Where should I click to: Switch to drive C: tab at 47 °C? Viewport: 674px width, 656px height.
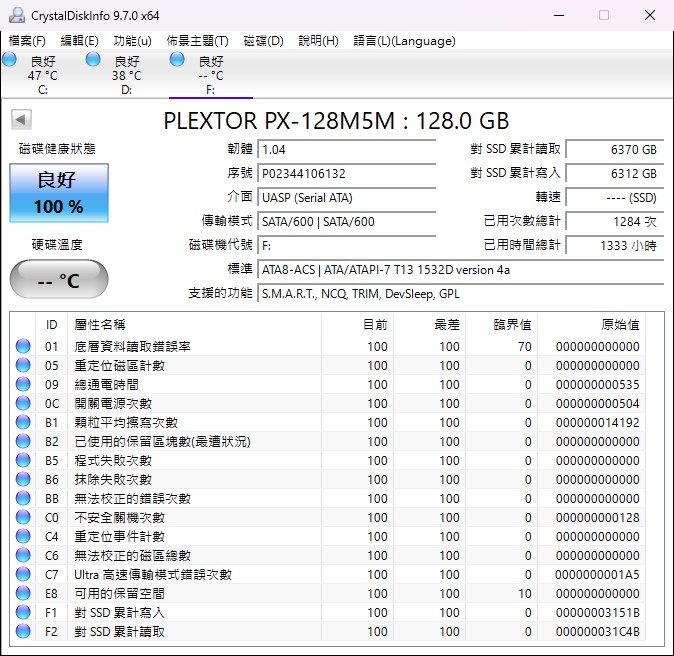point(42,75)
